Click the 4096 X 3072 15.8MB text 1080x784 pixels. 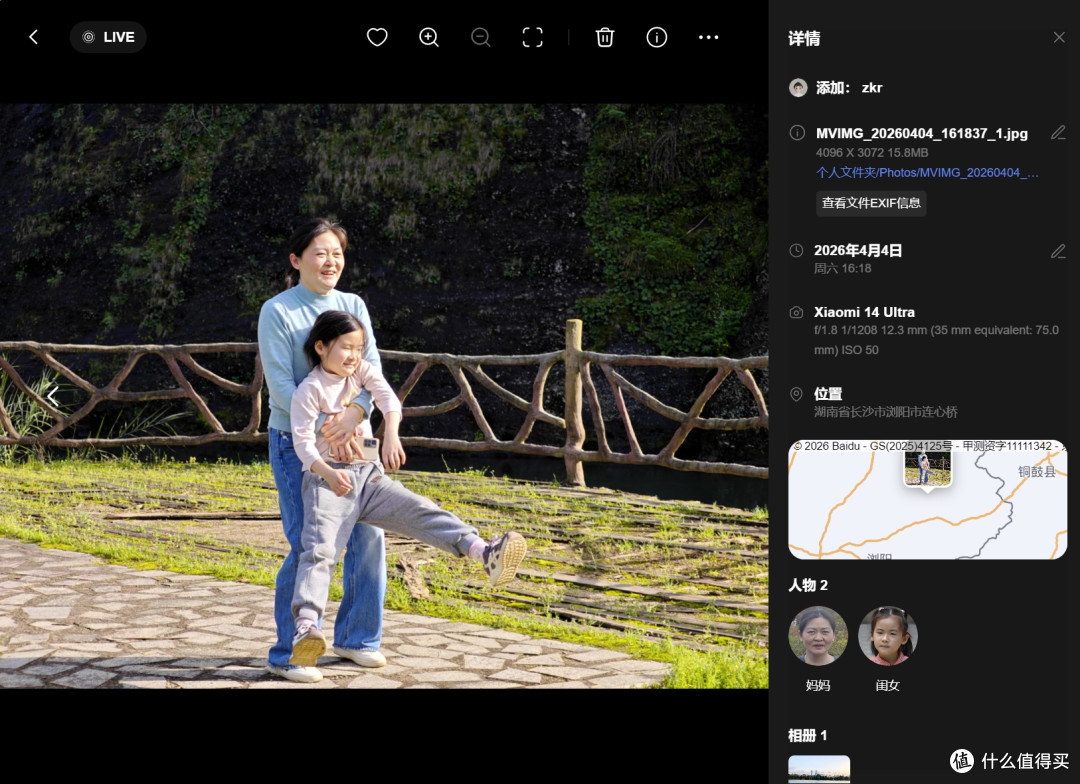coord(871,152)
